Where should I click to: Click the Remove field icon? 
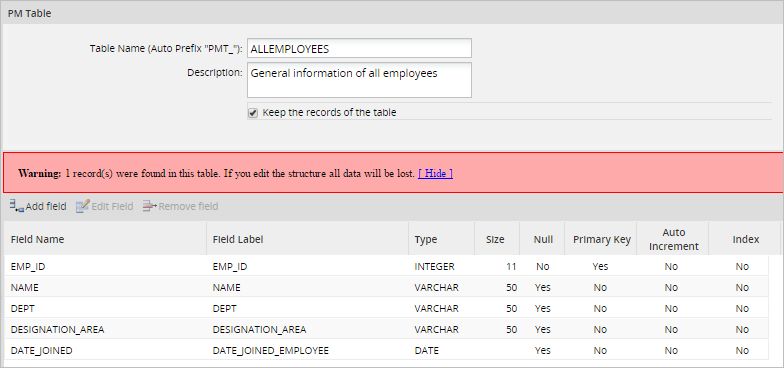click(x=149, y=206)
